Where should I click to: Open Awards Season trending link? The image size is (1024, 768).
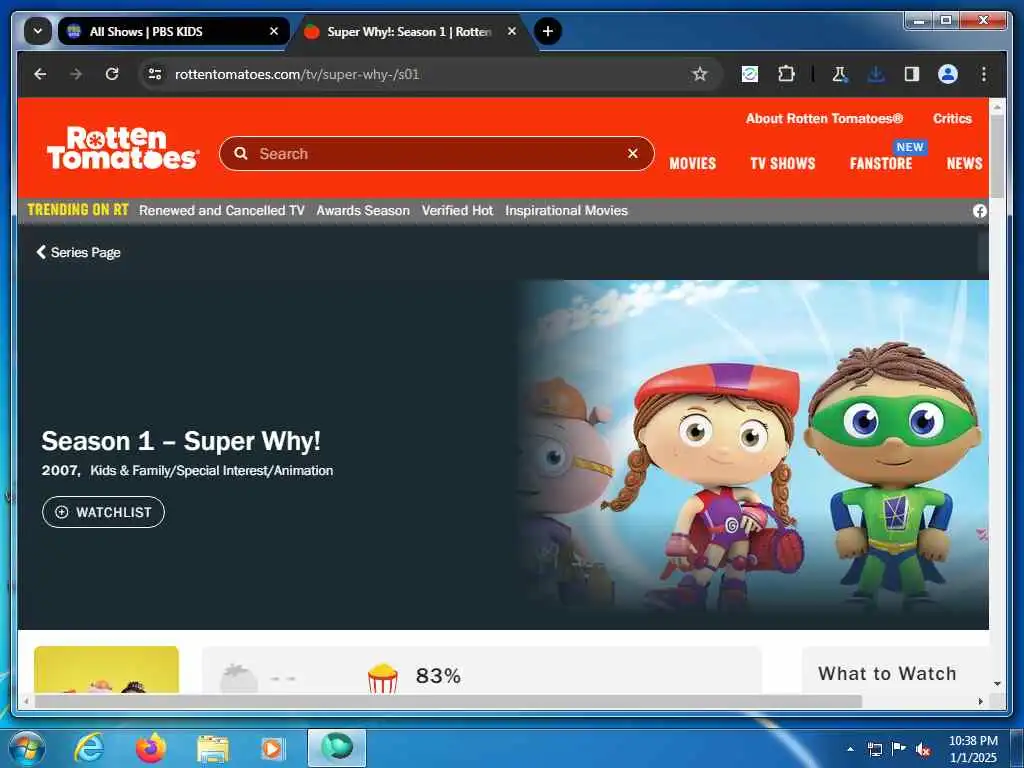click(x=363, y=210)
